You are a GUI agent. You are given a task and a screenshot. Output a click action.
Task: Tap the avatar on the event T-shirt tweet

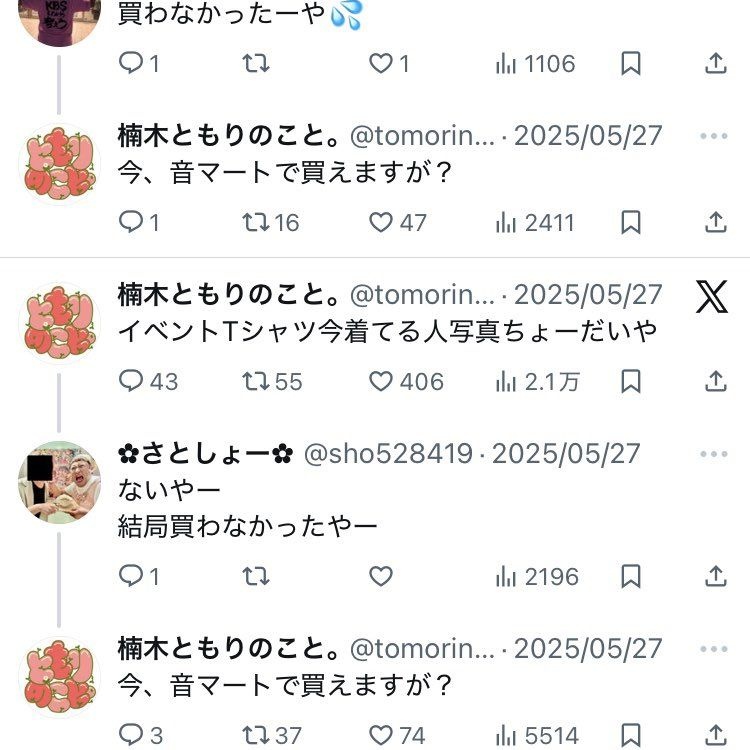59,323
